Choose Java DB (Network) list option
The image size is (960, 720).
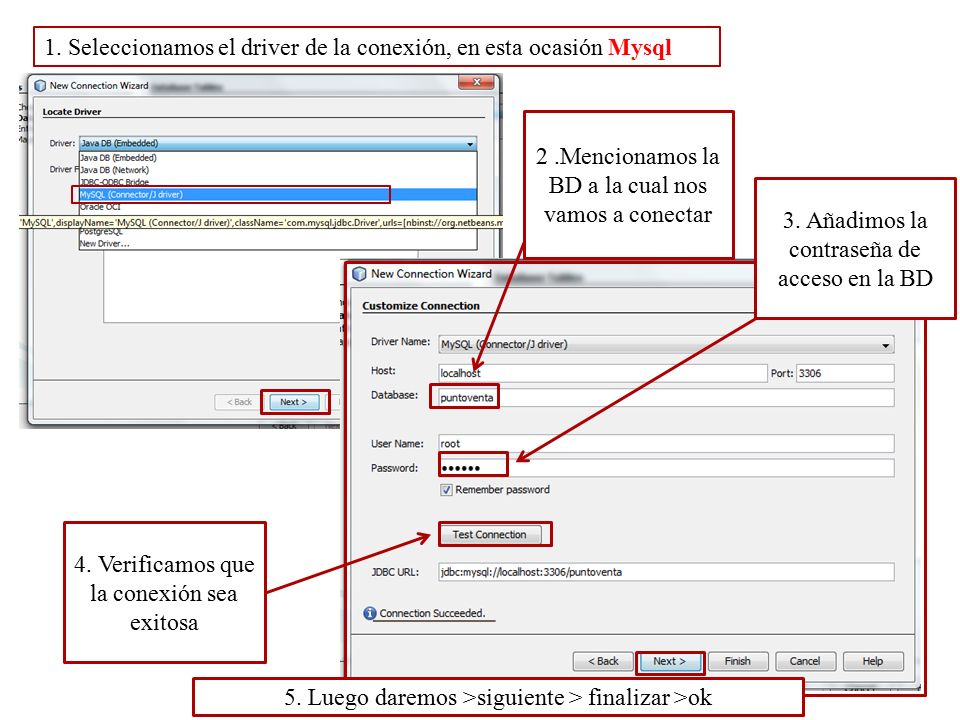tap(278, 170)
